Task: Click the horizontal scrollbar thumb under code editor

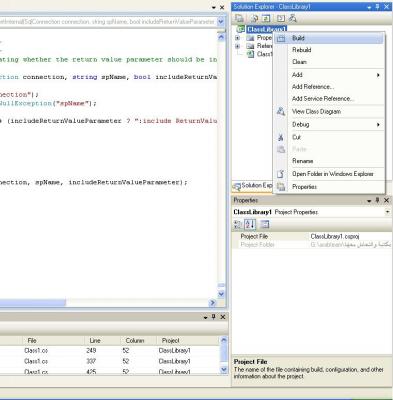Action: point(33,303)
